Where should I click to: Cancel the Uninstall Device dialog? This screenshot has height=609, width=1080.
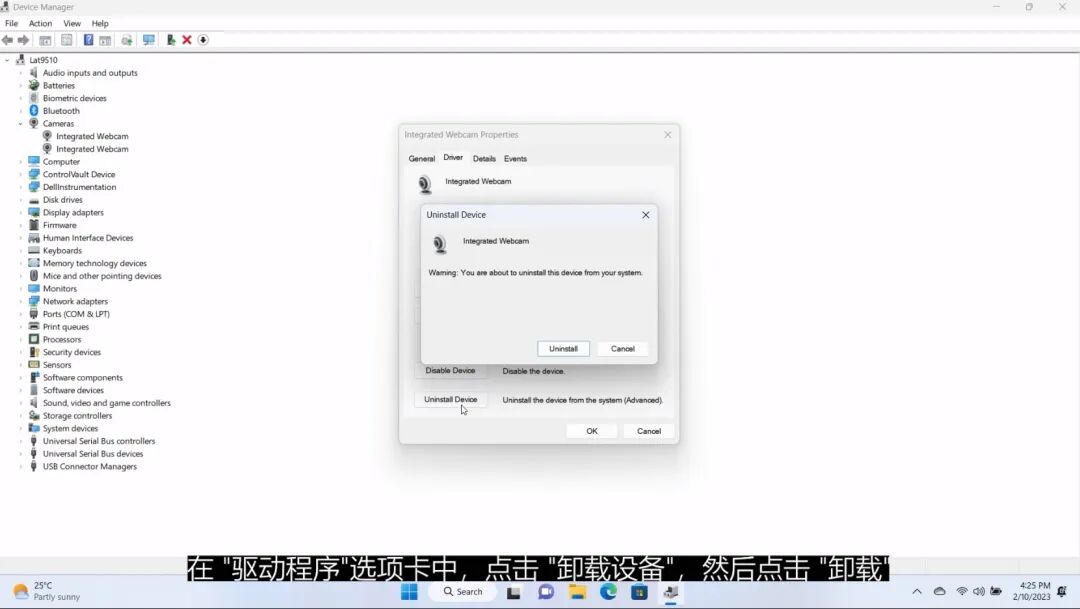coord(622,348)
